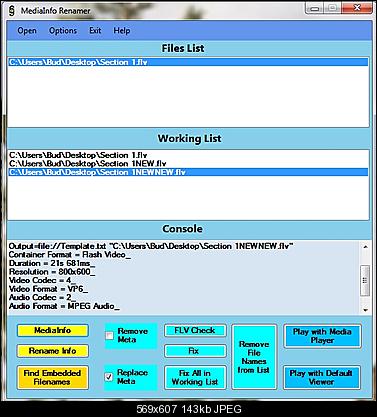Click the Container Format = Flash Video line
Viewport: 377px width, 417px height.
70,255
